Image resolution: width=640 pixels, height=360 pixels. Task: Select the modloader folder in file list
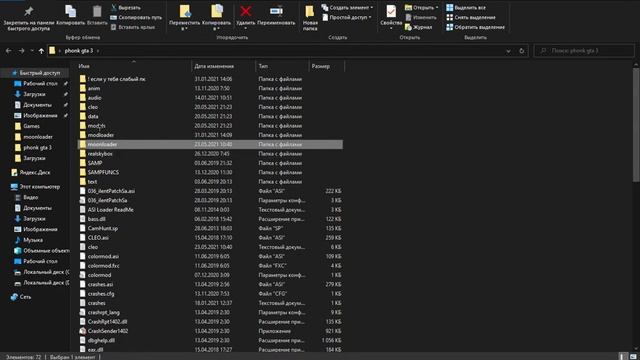[210, 135]
